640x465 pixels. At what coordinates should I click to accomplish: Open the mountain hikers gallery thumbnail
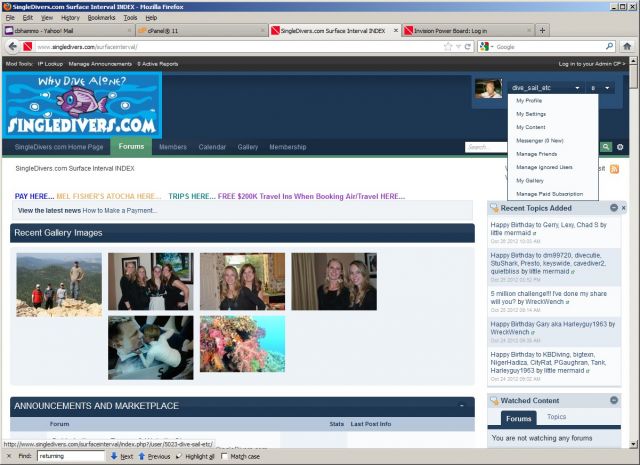pyautogui.click(x=59, y=285)
